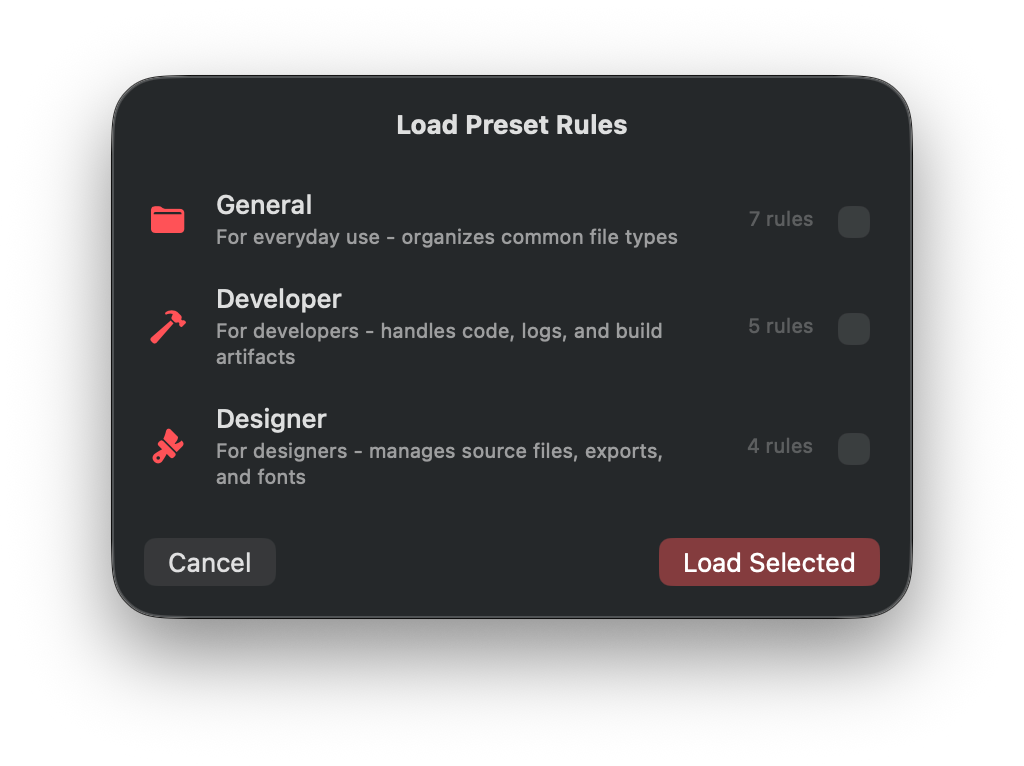
Task: Dismiss the dialog with Cancel
Action: [x=209, y=561]
